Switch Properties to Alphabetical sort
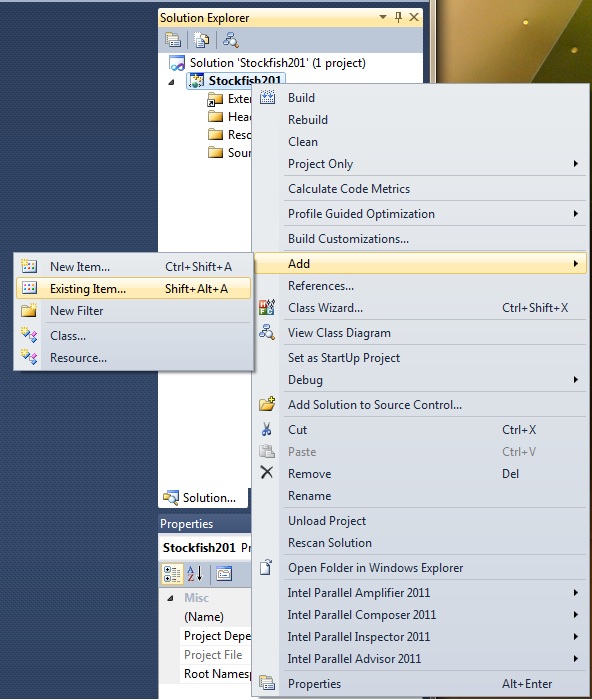The width and height of the screenshot is (592, 700). pyautogui.click(x=195, y=574)
